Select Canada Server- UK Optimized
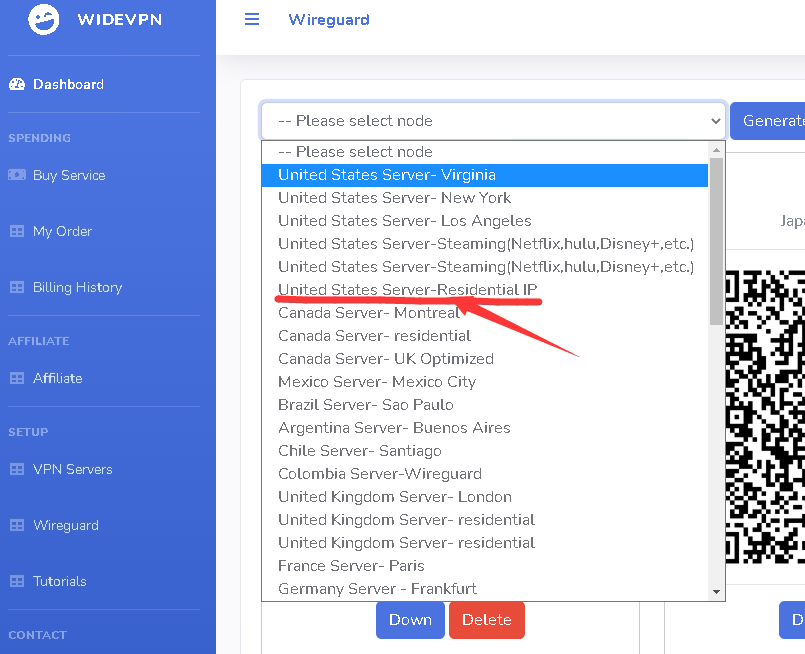Viewport: 805px width, 654px height. pos(485,359)
